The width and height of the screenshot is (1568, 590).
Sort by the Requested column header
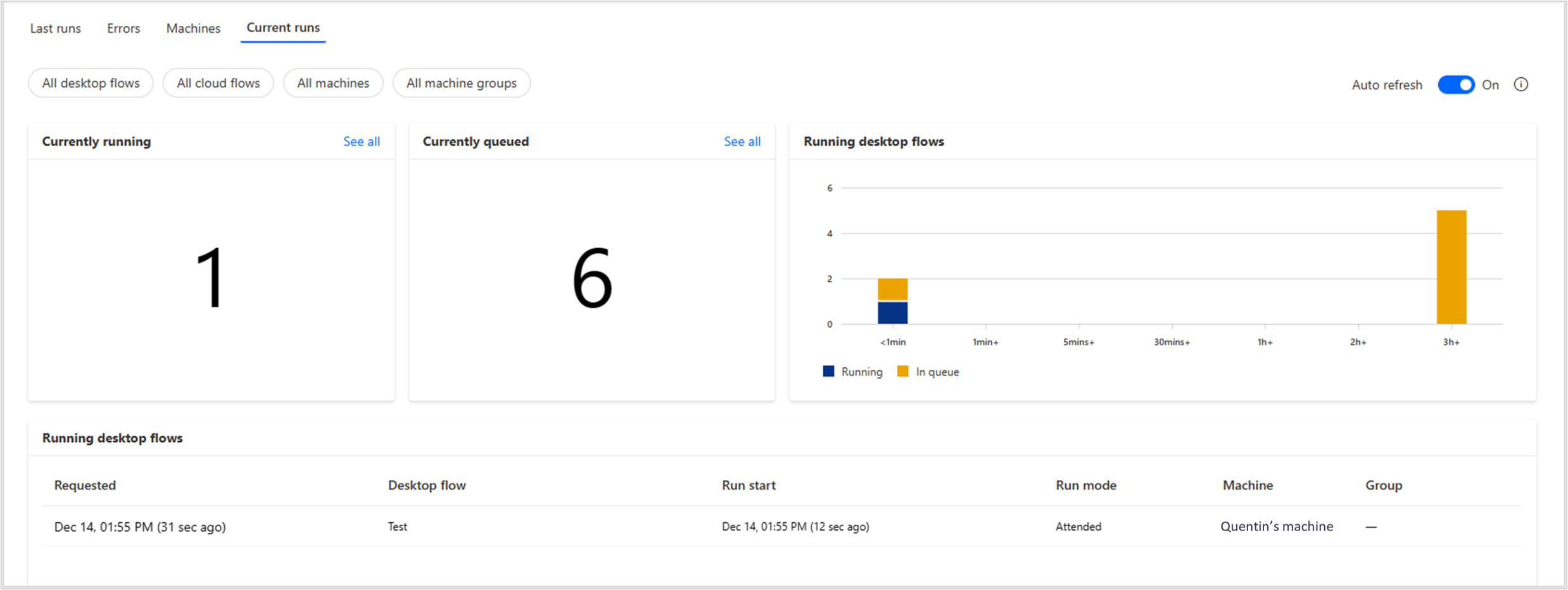(85, 485)
